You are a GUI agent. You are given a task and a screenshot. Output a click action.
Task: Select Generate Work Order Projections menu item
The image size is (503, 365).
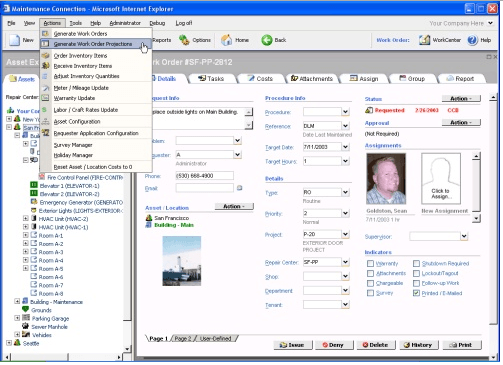click(x=96, y=44)
